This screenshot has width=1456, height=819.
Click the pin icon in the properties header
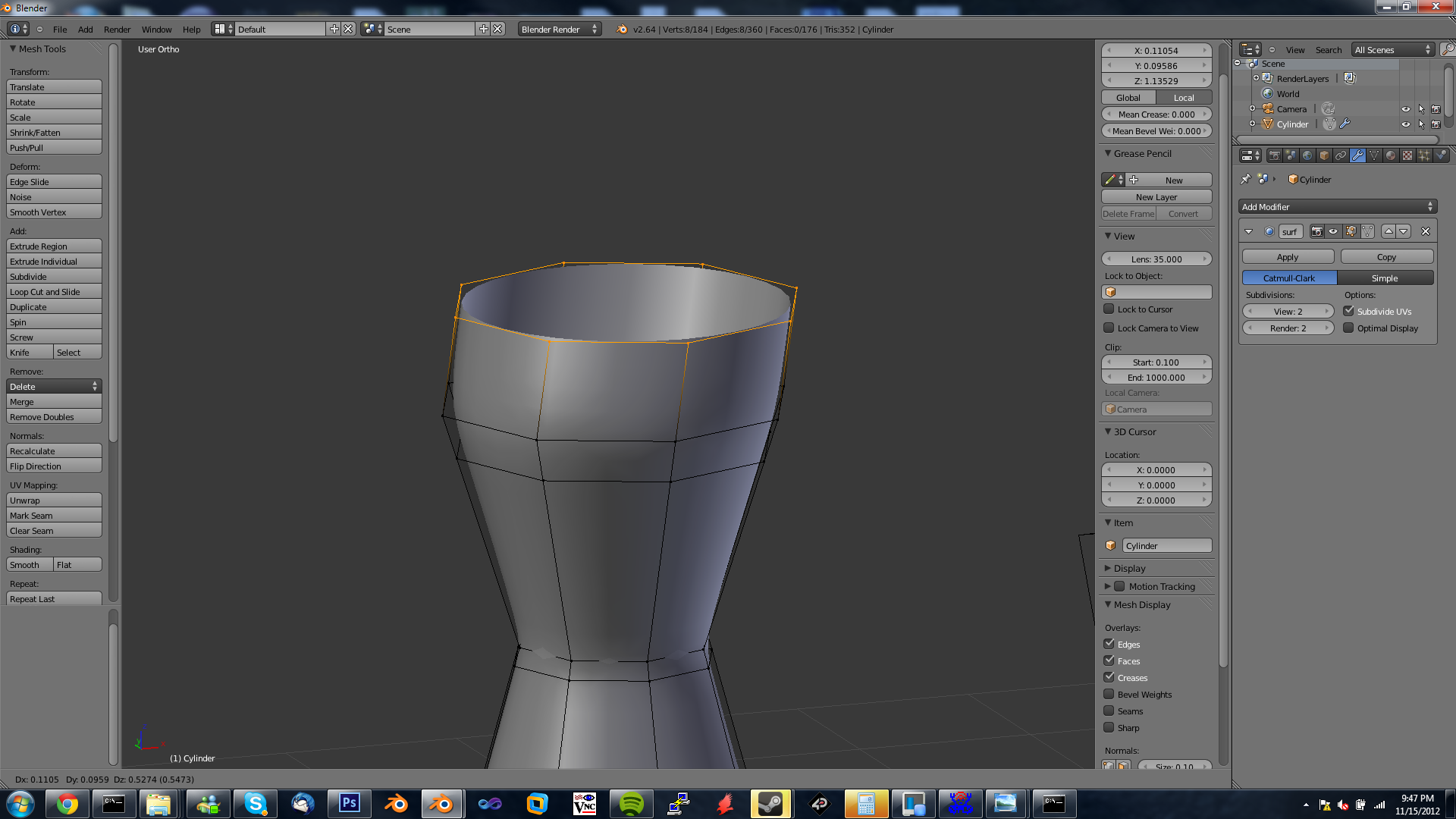[1246, 179]
